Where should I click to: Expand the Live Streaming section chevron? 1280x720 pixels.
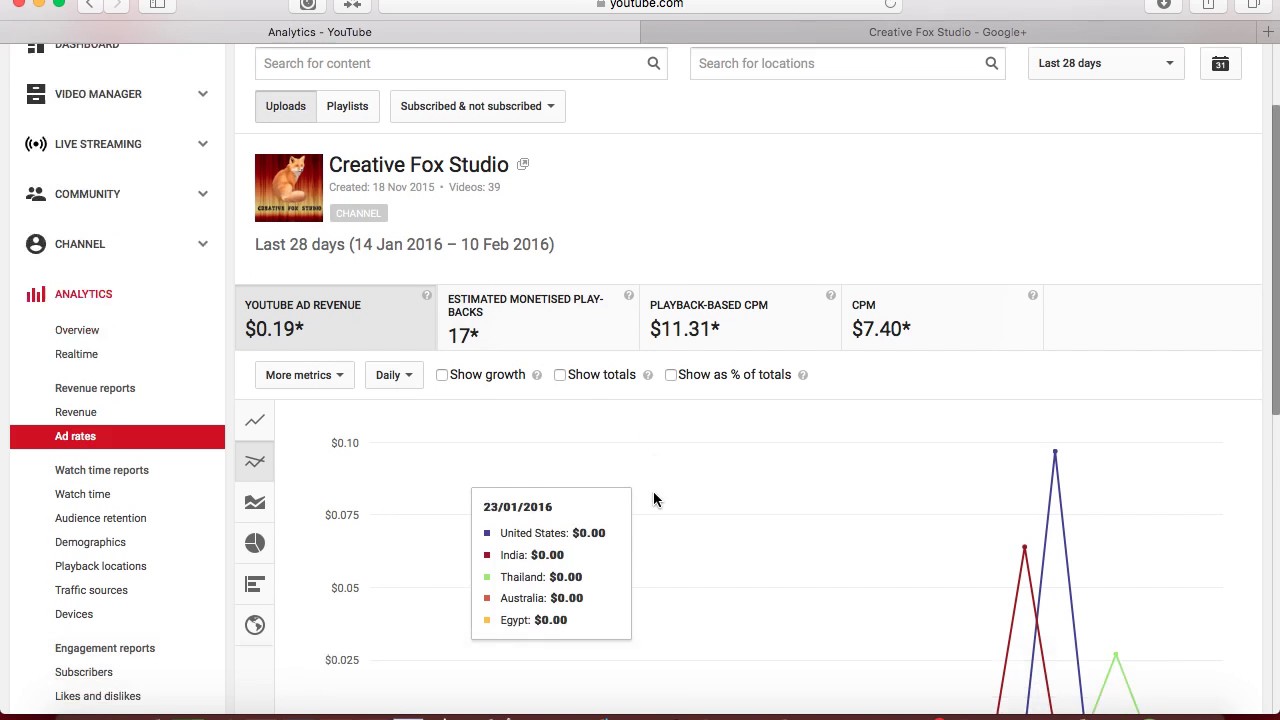tap(203, 144)
